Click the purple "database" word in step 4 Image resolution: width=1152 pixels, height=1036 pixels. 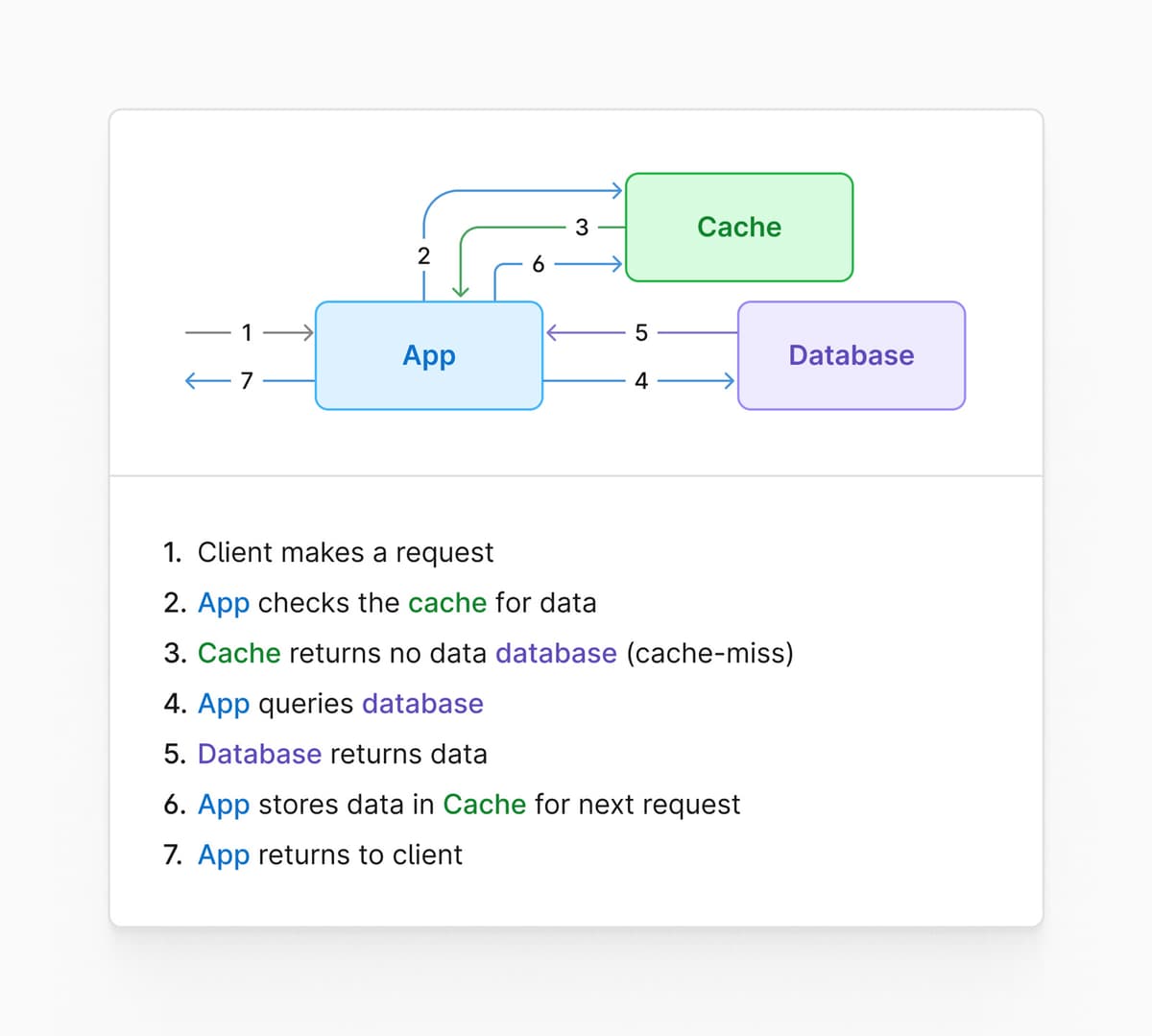[422, 704]
